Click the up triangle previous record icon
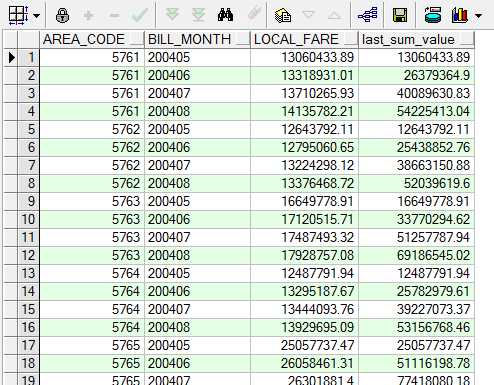The image size is (494, 385). coord(334,15)
